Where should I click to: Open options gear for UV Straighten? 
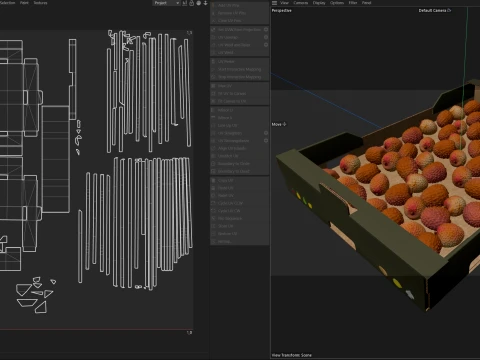tap(266, 133)
